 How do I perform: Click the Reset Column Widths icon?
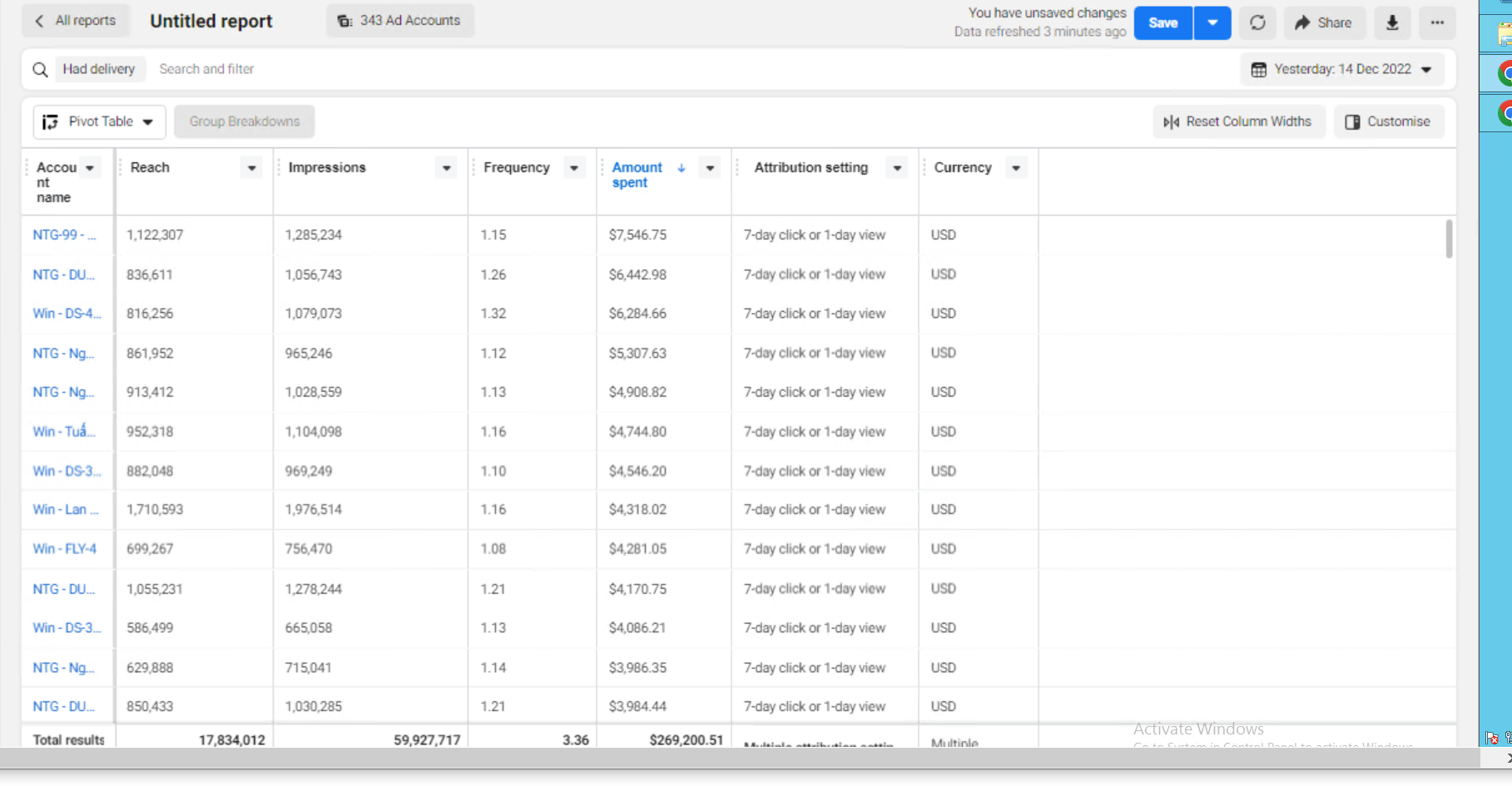[x=1172, y=122]
